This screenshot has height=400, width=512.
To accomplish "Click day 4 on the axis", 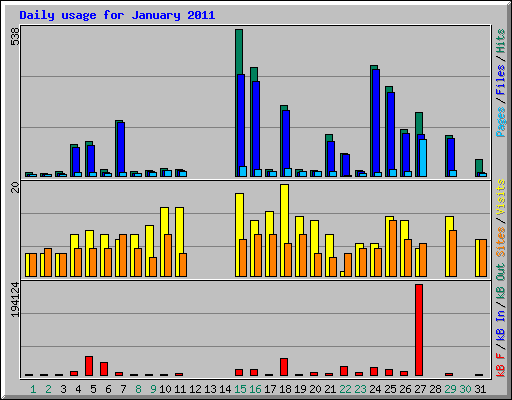I will (78, 389).
